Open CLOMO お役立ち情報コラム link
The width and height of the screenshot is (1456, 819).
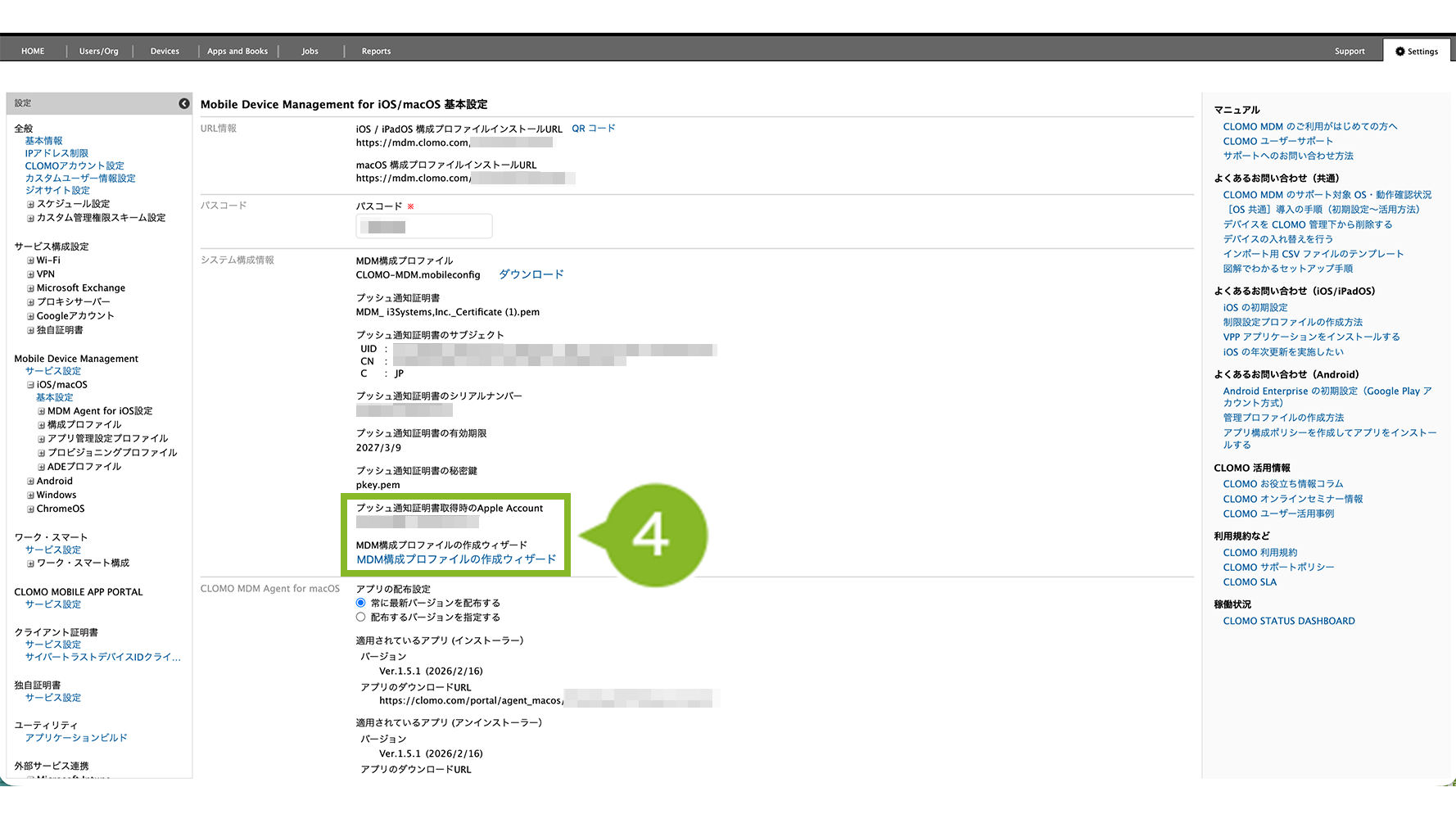(1283, 485)
